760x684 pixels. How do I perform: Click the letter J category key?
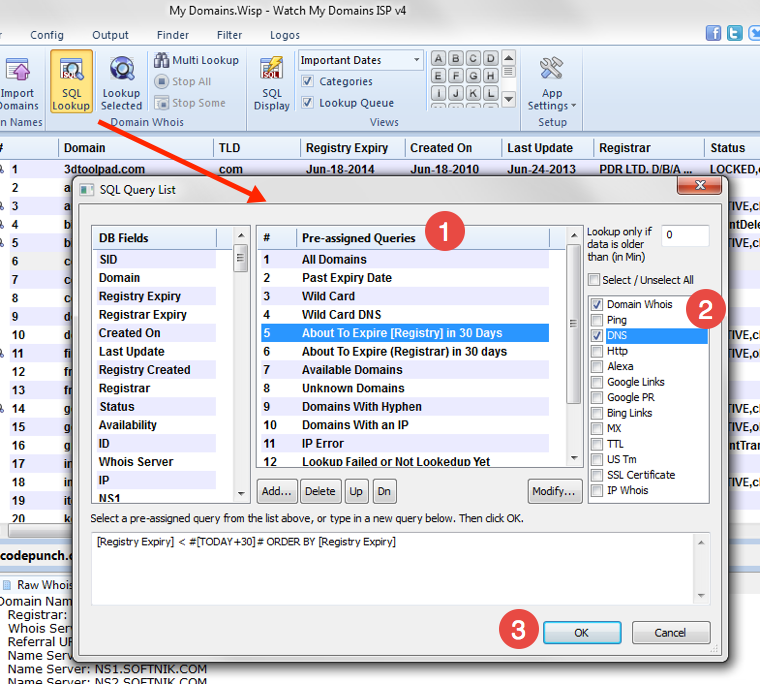(456, 93)
